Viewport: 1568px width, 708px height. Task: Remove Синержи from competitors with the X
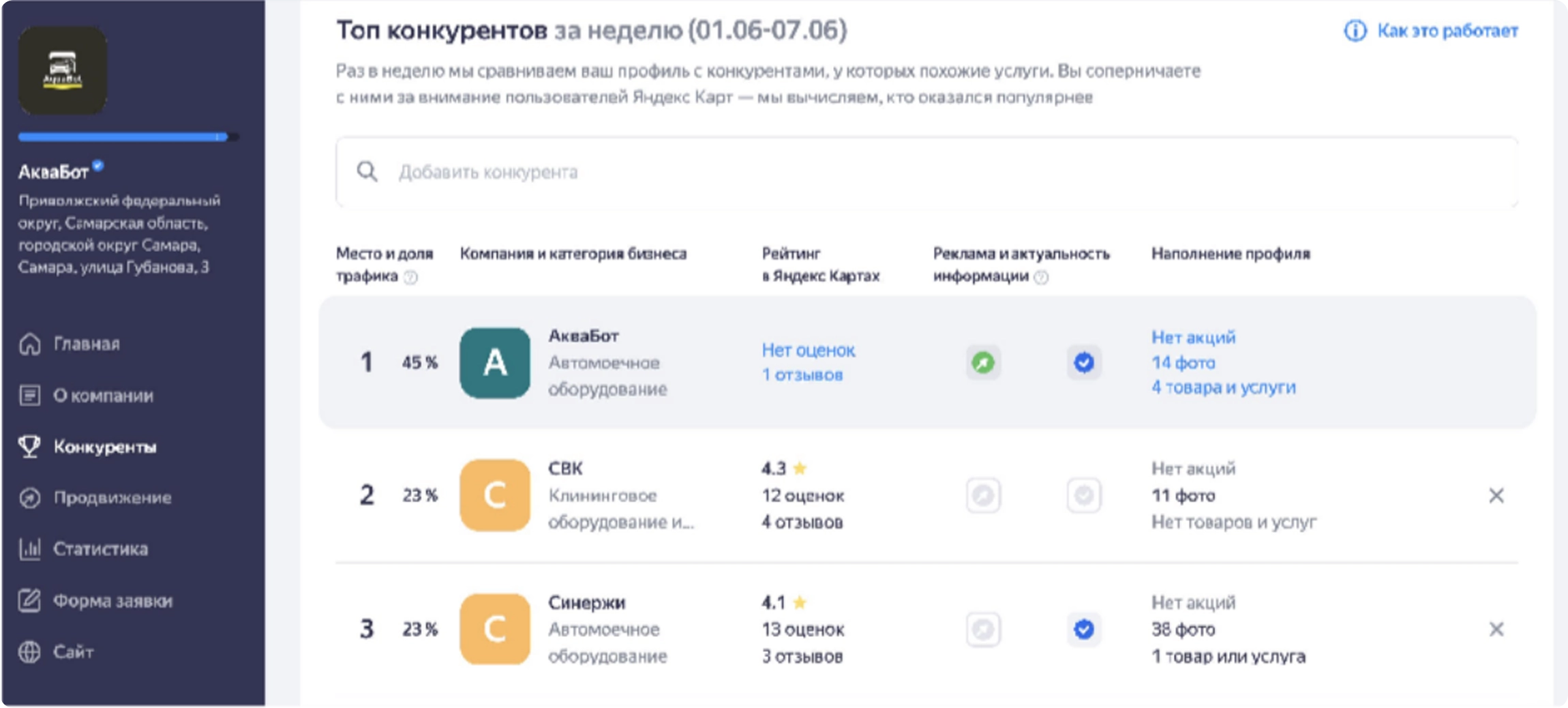[1496, 629]
